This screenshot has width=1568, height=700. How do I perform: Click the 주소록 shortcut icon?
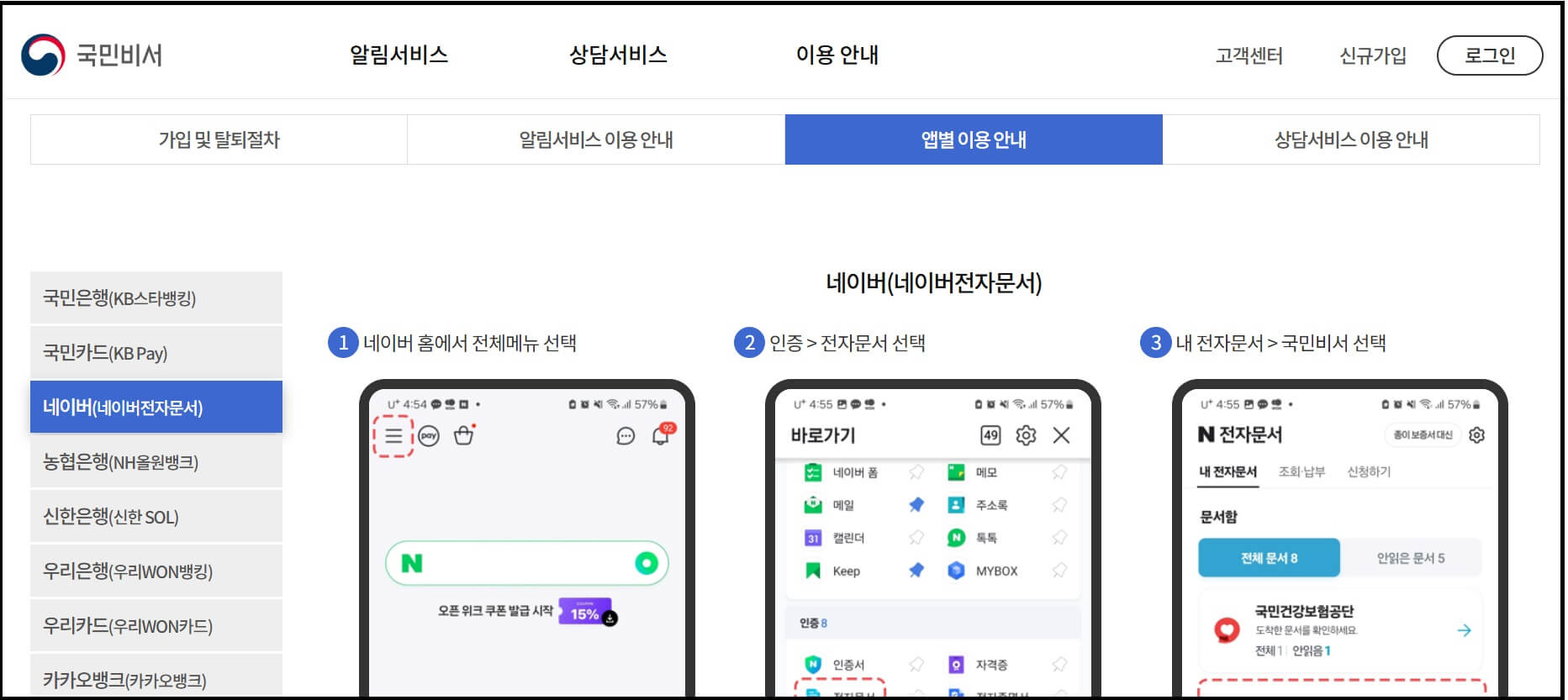[x=956, y=505]
